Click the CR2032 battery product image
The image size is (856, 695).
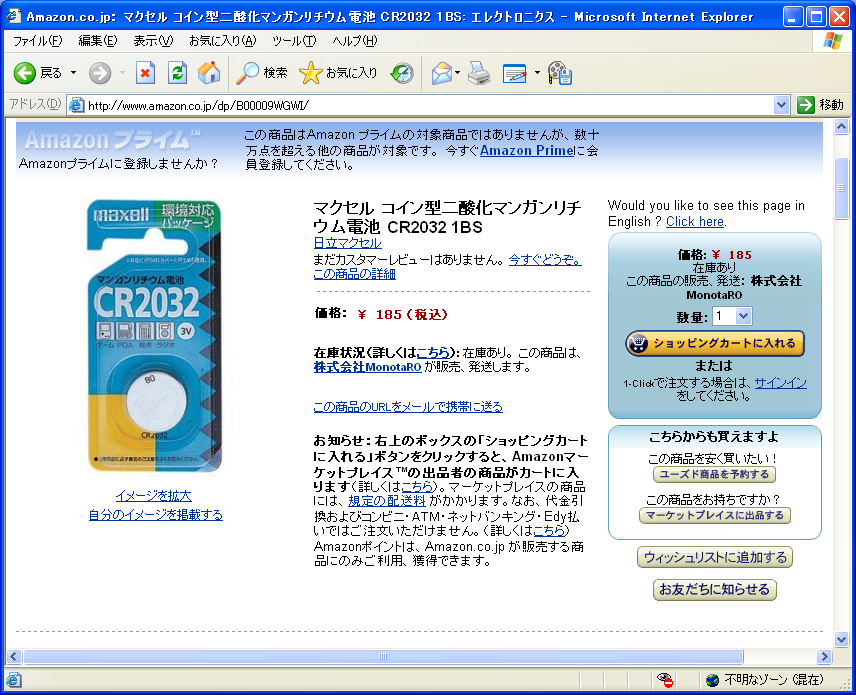click(154, 335)
